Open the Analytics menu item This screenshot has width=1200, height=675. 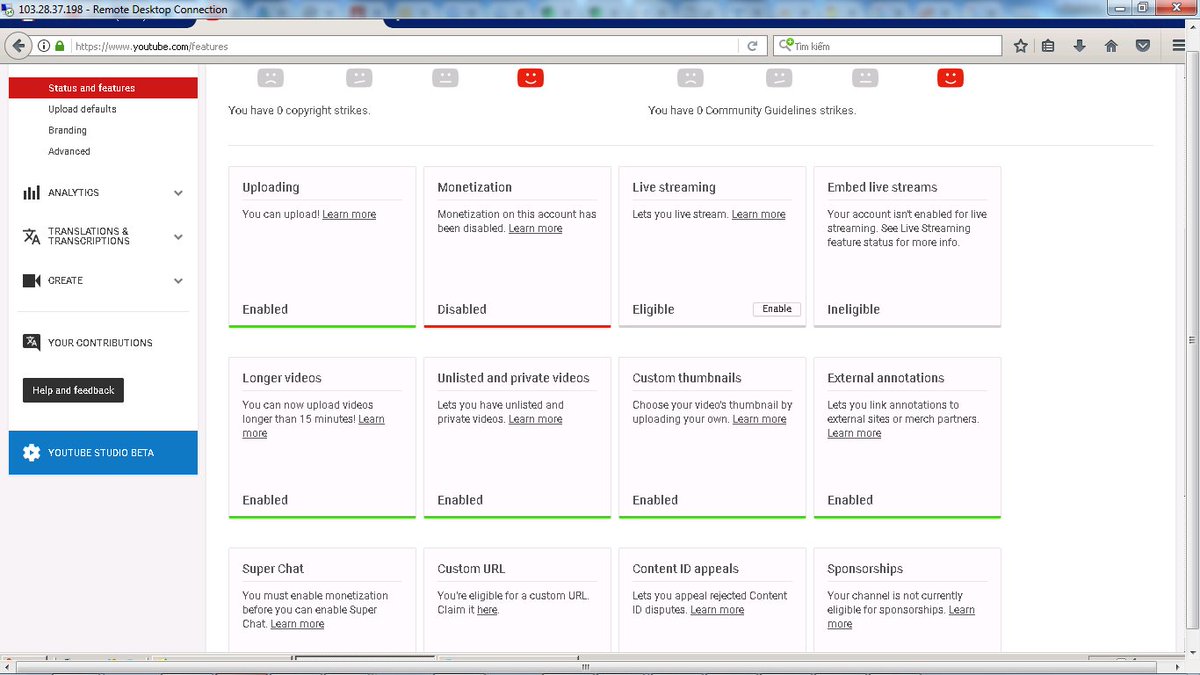[74, 193]
